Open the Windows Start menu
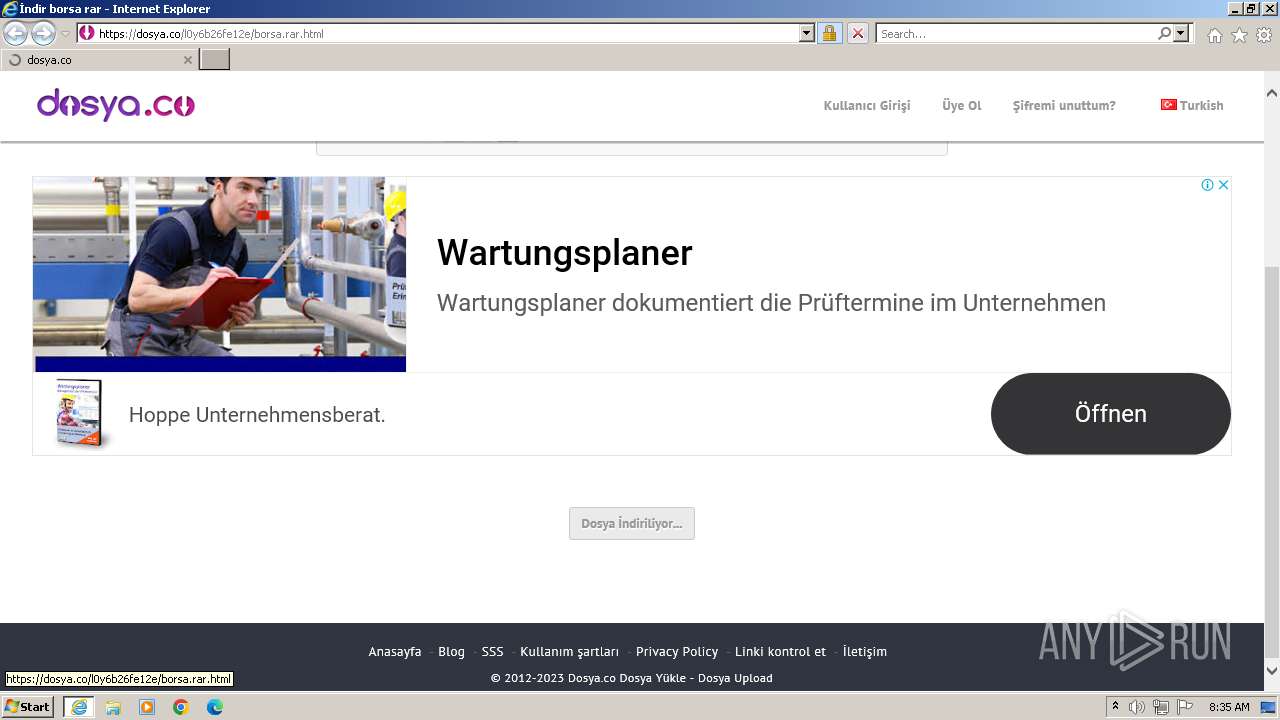The image size is (1280, 720). coord(28,707)
